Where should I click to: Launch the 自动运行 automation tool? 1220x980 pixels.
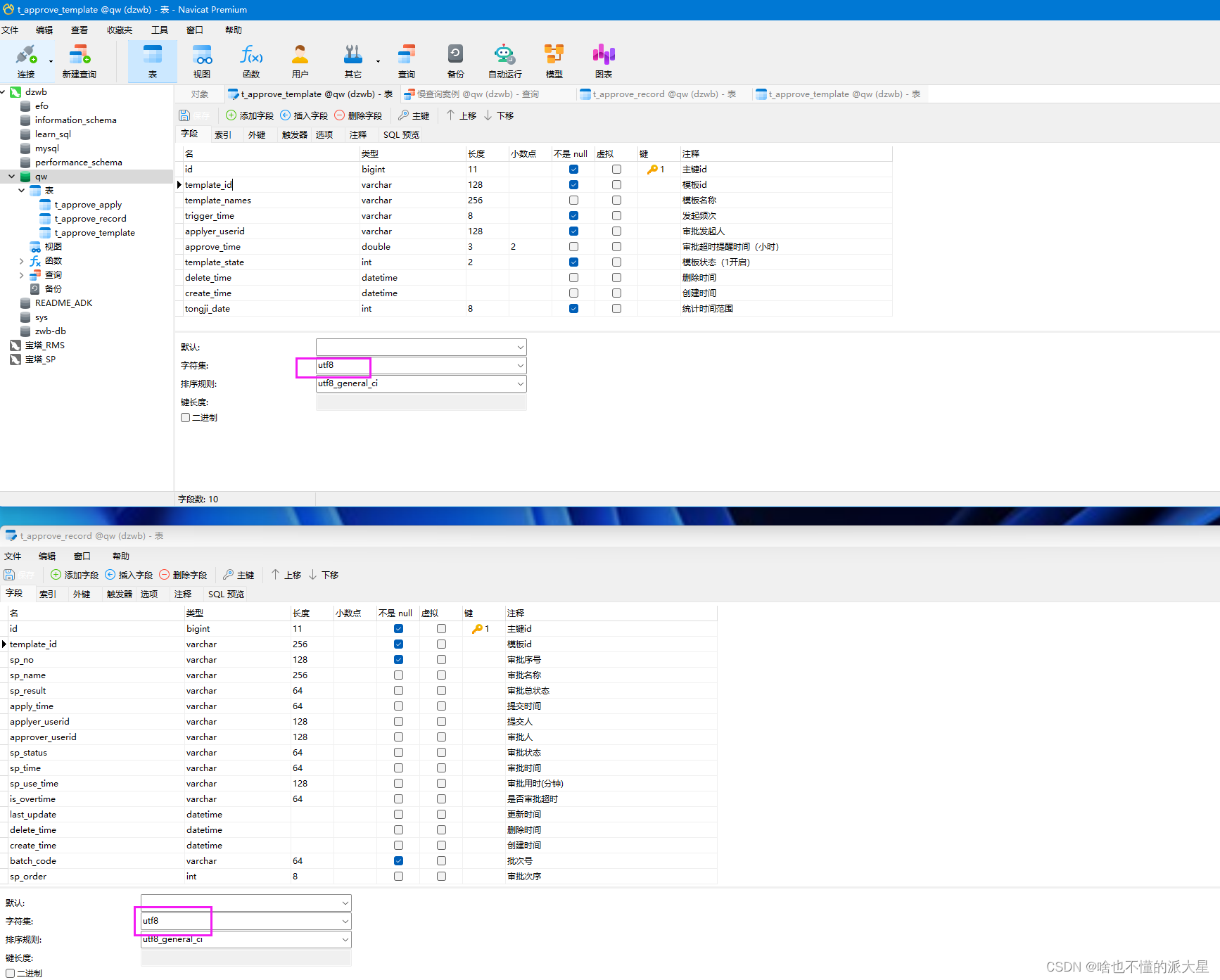505,62
